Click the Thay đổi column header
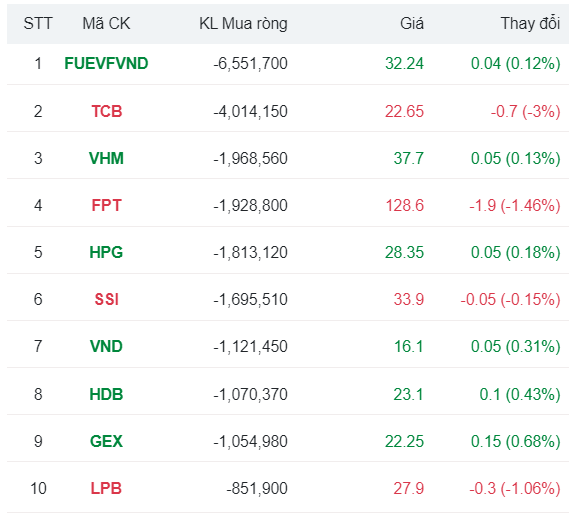The image size is (583, 518). click(x=530, y=23)
